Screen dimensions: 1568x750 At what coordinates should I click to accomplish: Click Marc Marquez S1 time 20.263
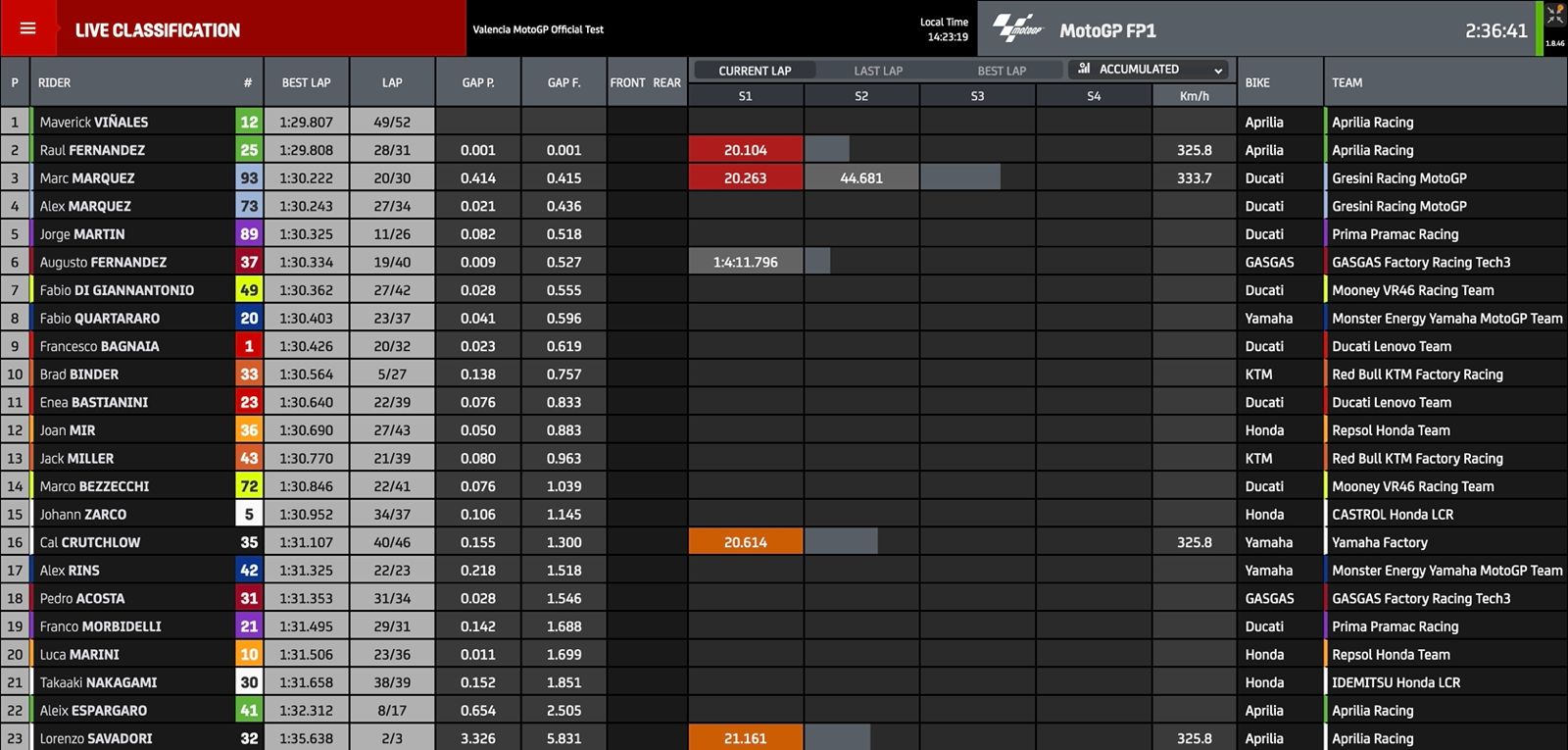pyautogui.click(x=746, y=178)
